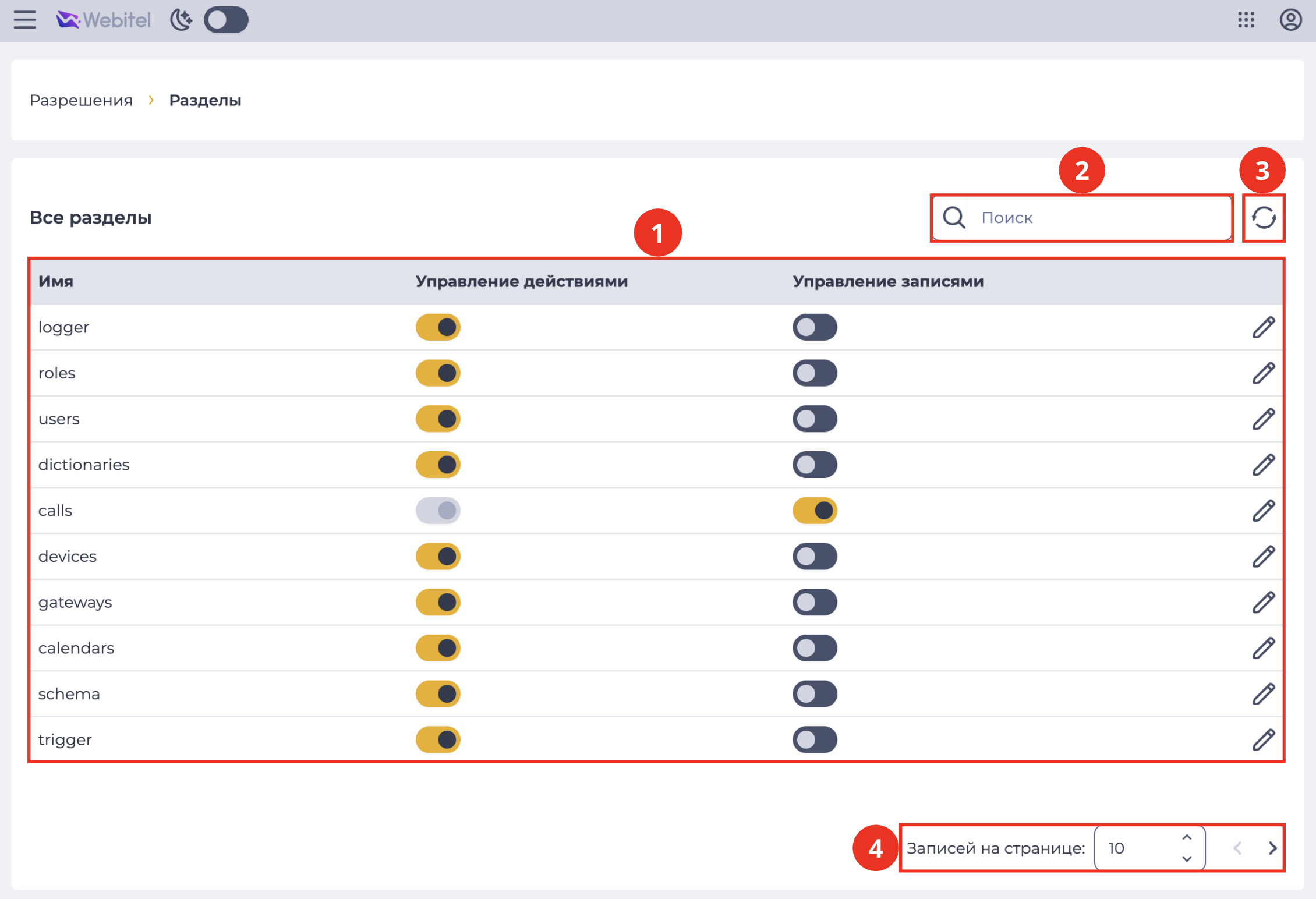The width and height of the screenshot is (1316, 899).
Task: Click the Разделы breadcrumb
Action: [205, 100]
